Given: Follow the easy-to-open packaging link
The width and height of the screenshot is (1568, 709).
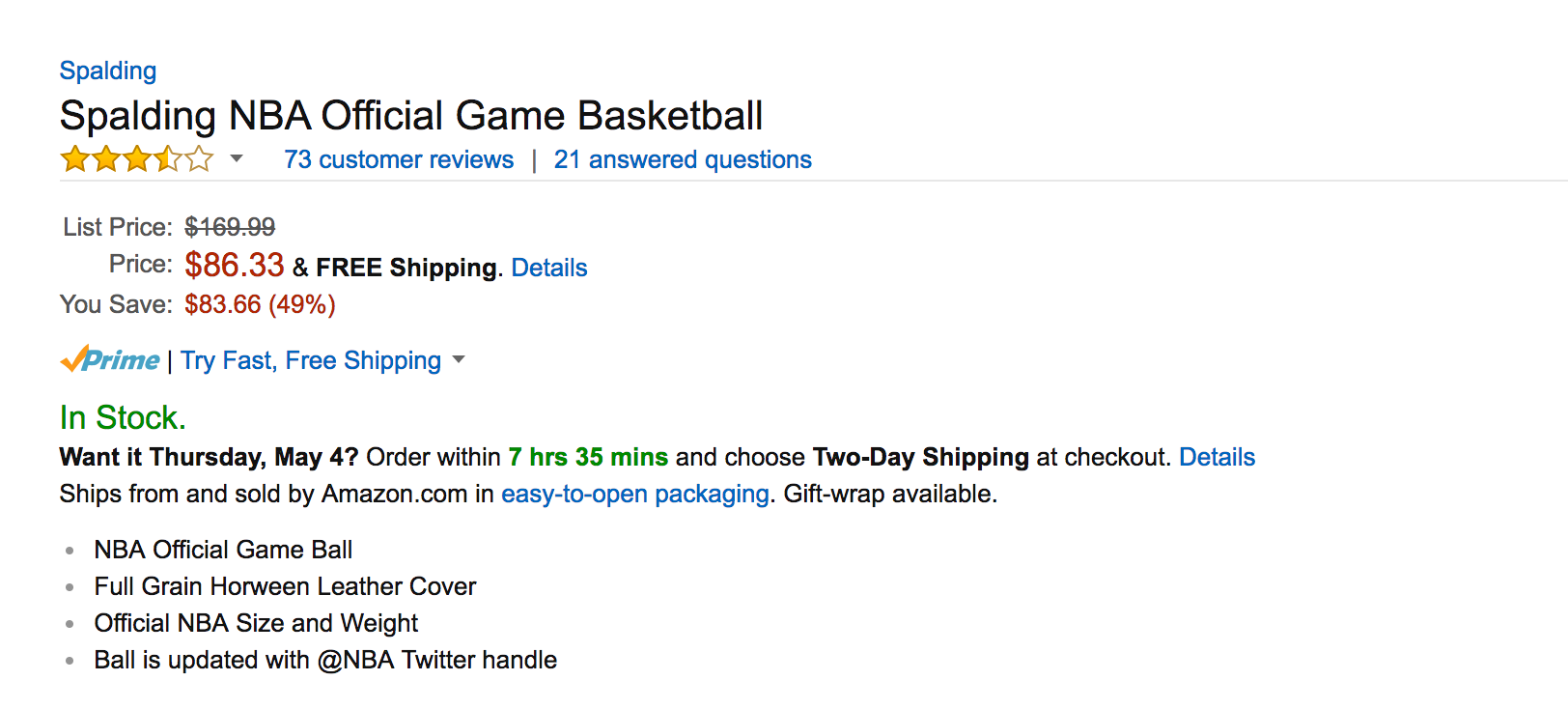Looking at the screenshot, I should [x=635, y=494].
